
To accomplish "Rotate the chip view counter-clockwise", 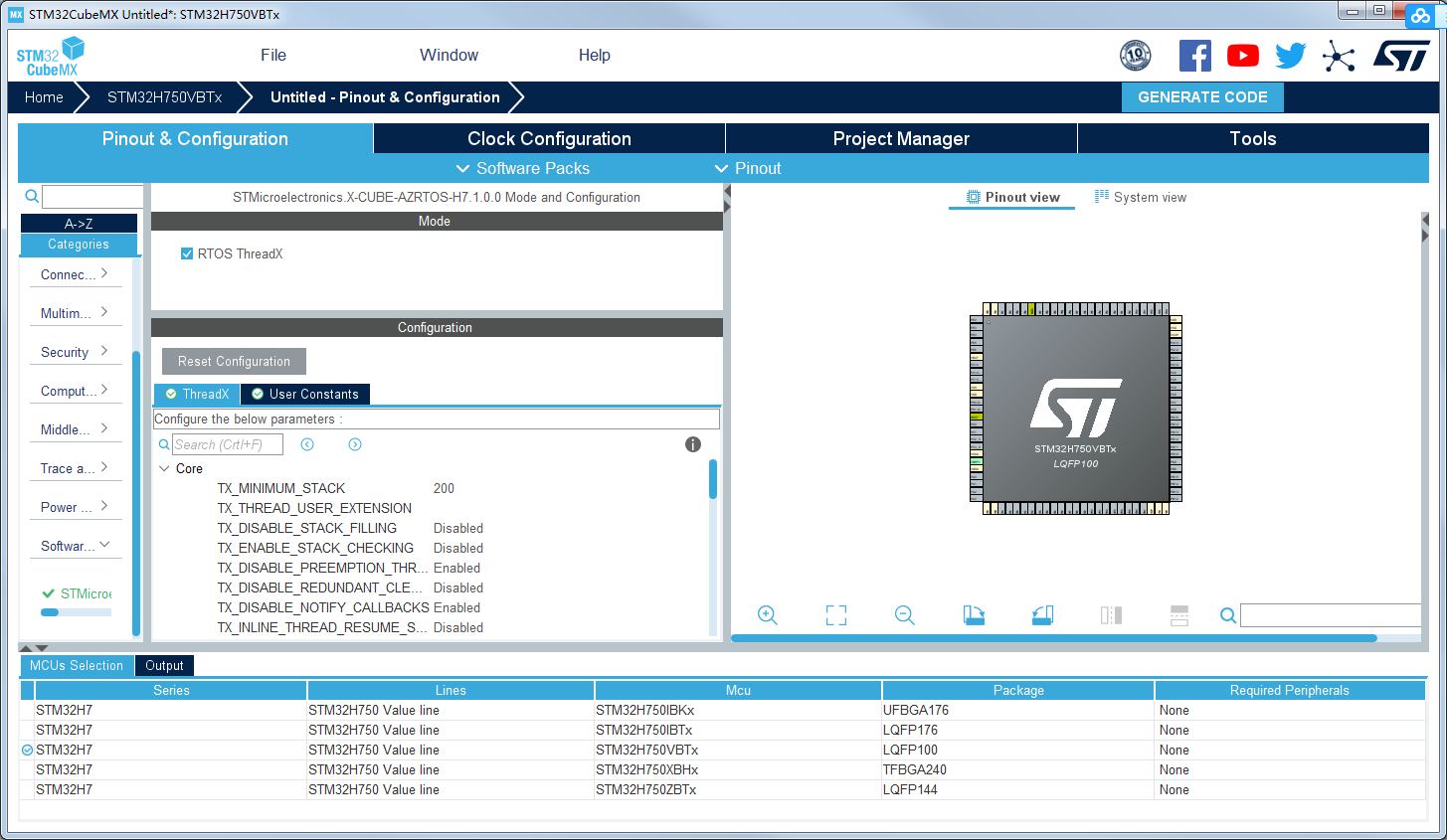I will pos(1042,615).
